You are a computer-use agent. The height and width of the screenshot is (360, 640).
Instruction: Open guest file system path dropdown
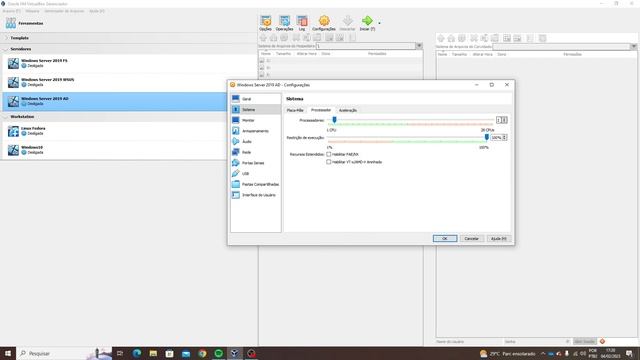pos(633,47)
